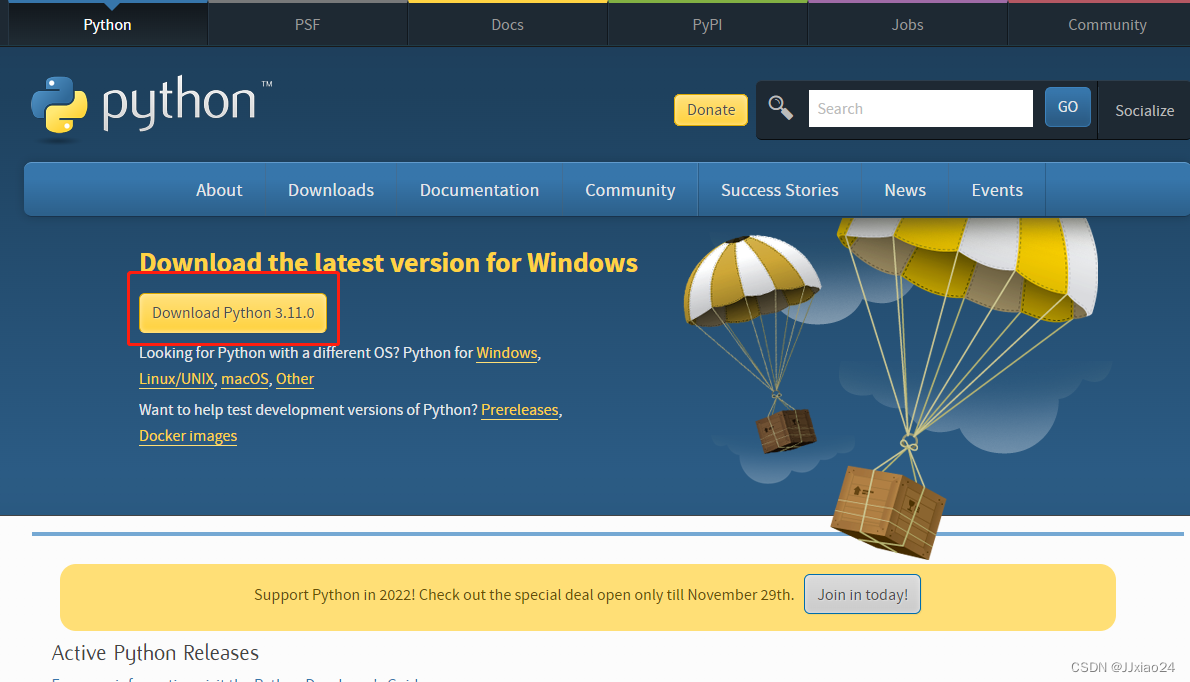1190x682 pixels.
Task: Click the magnifying glass search icon
Action: [780, 108]
